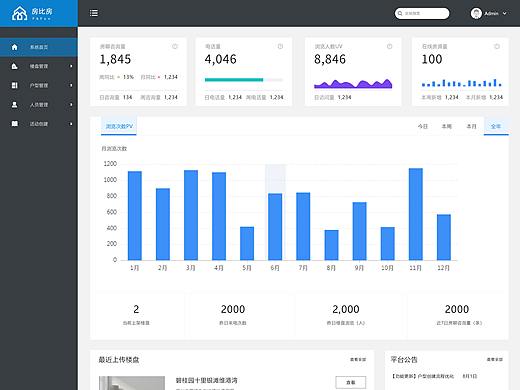Click the 4,046 value
The height and width of the screenshot is (390, 520).
pyautogui.click(x=221, y=59)
